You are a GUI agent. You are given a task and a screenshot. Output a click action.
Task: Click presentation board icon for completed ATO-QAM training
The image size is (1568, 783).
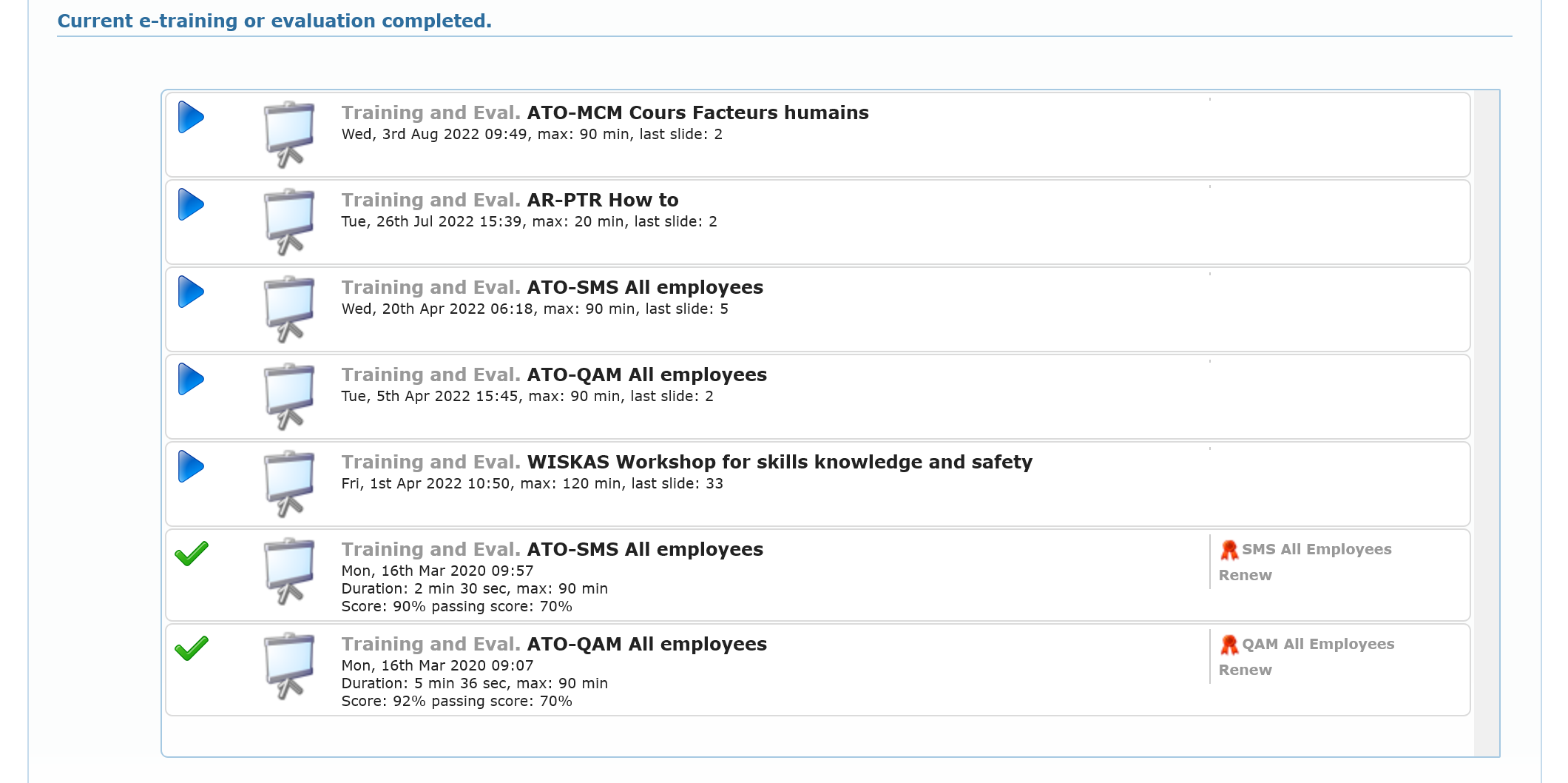click(289, 665)
